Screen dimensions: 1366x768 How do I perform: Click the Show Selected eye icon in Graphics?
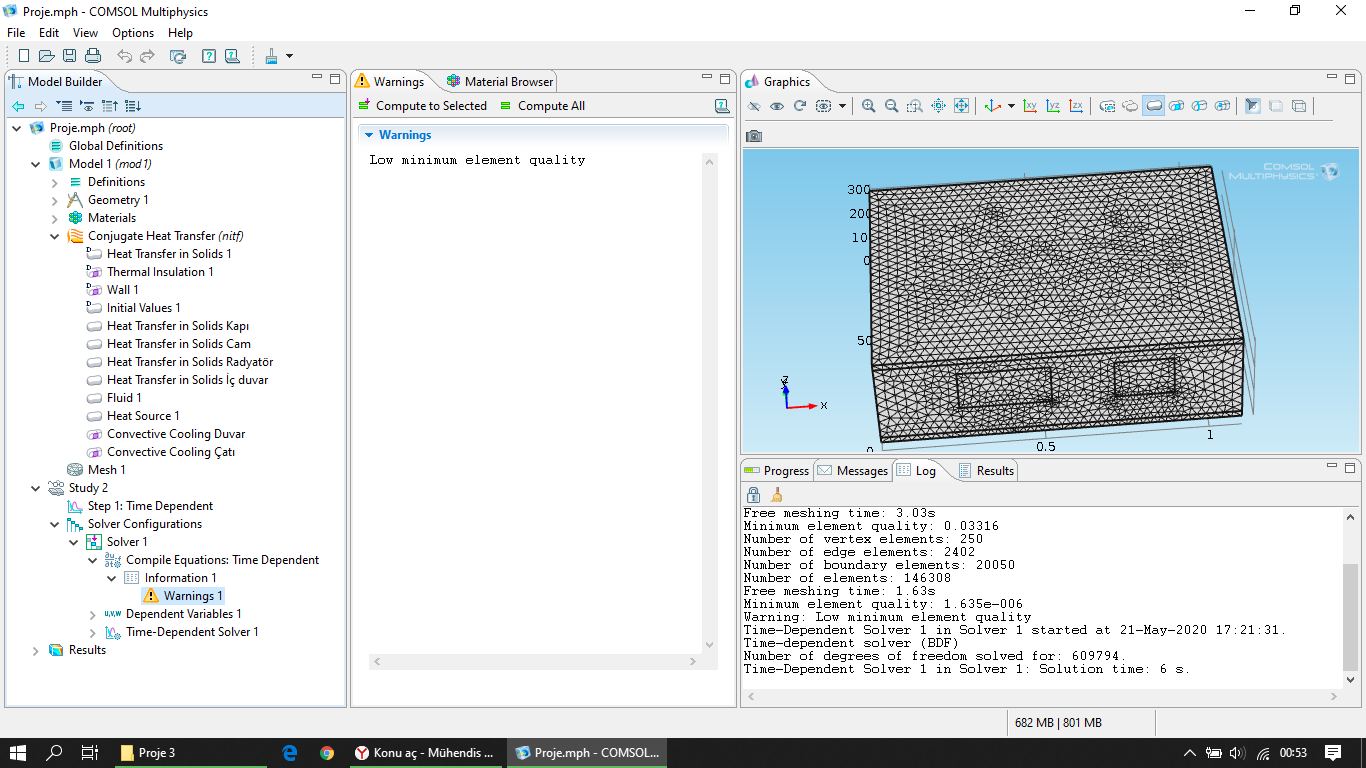click(777, 106)
